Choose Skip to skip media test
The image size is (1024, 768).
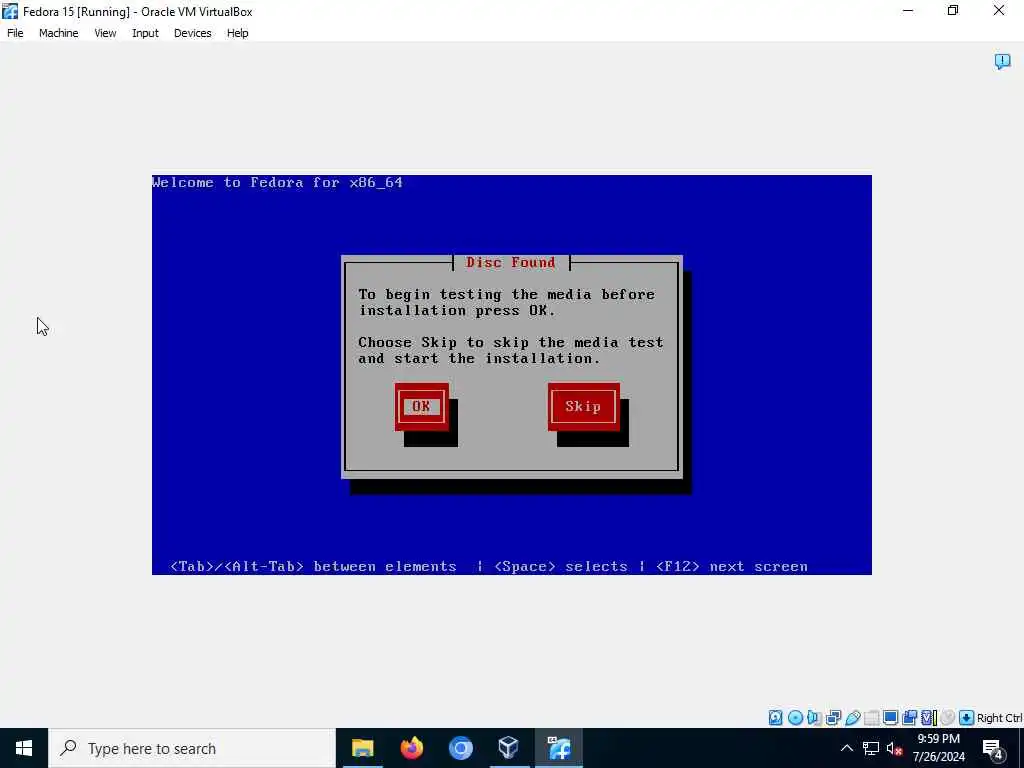click(583, 406)
